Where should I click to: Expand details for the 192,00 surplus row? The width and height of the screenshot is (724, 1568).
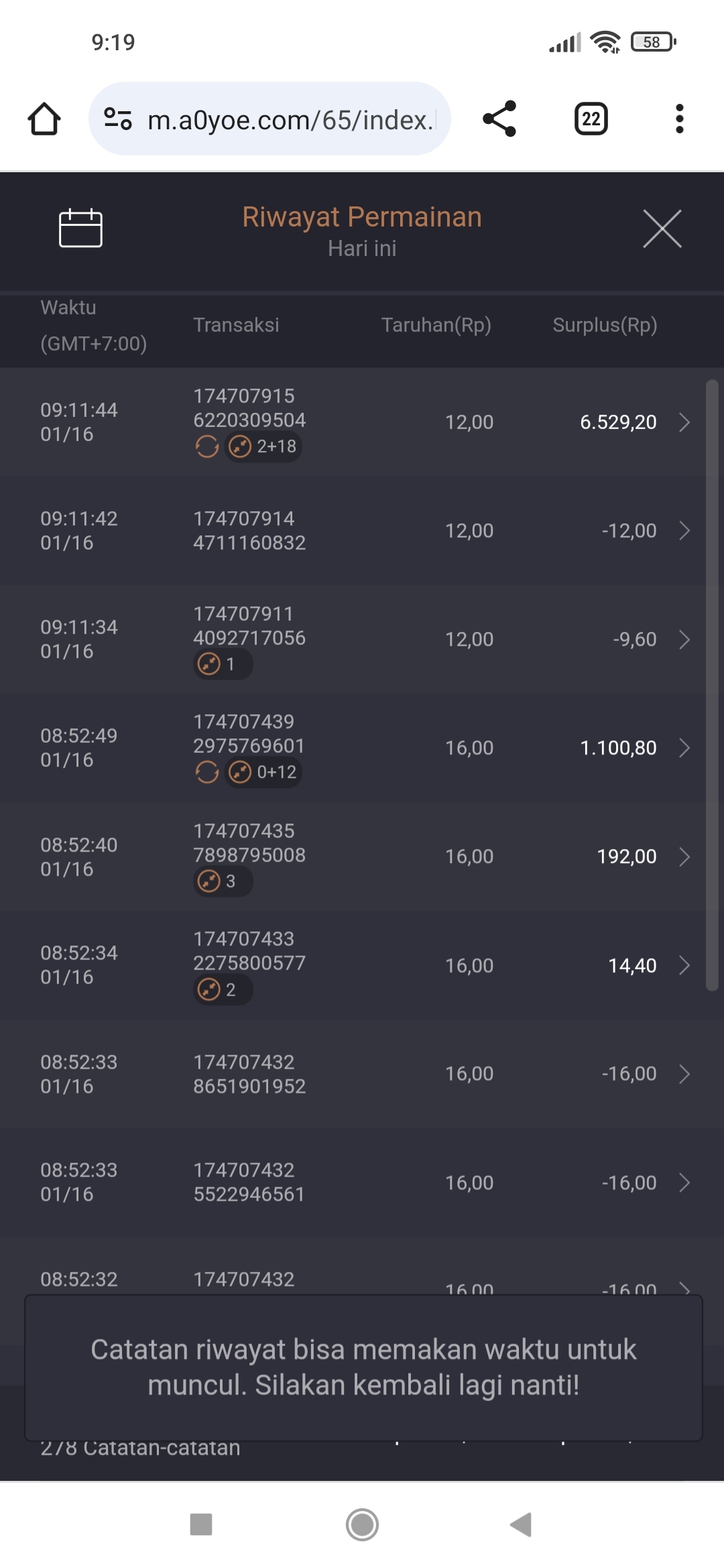[684, 856]
